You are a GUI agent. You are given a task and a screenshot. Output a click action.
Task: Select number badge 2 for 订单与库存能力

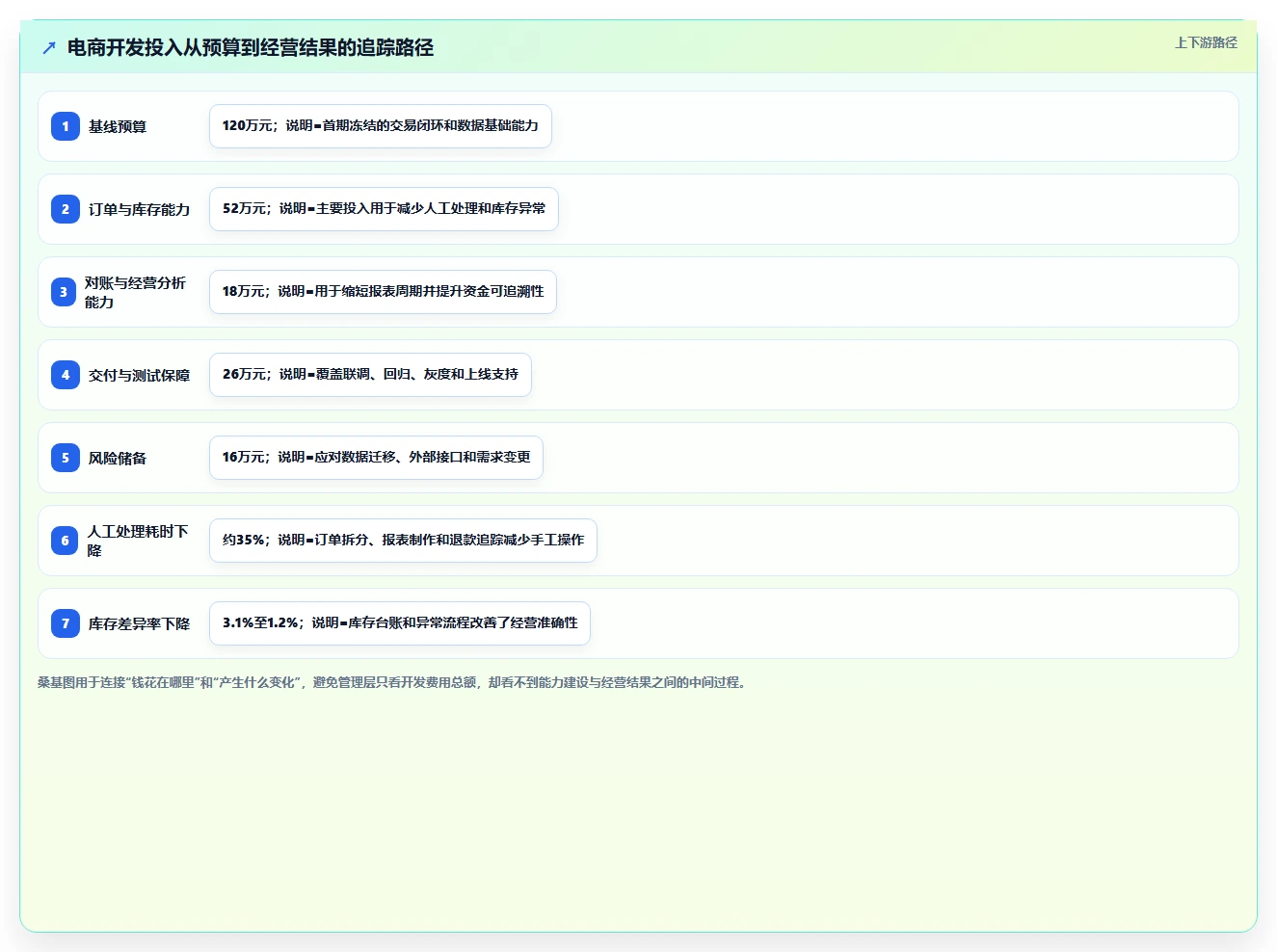tap(66, 209)
